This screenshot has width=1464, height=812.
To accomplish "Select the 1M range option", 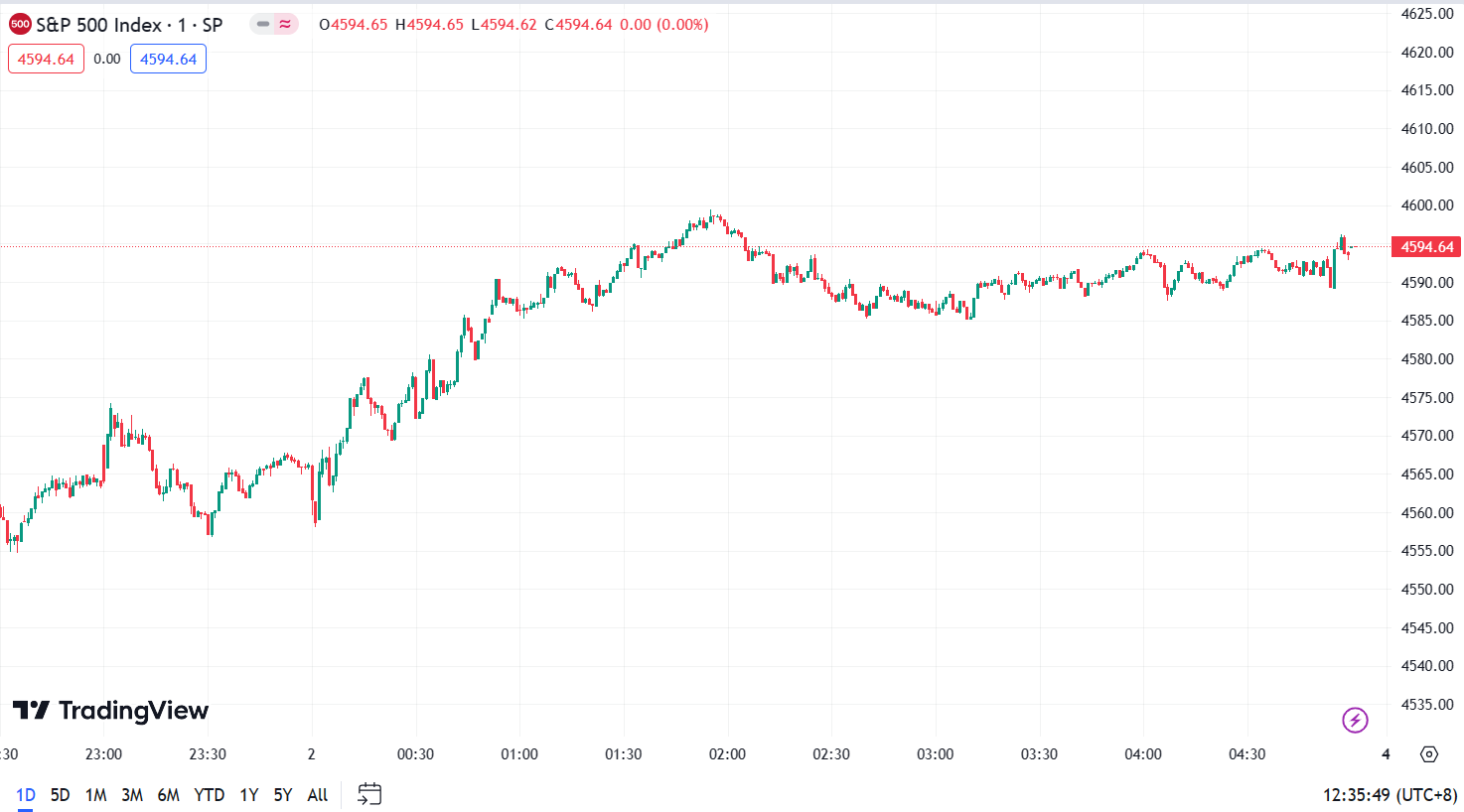I will click(x=95, y=795).
